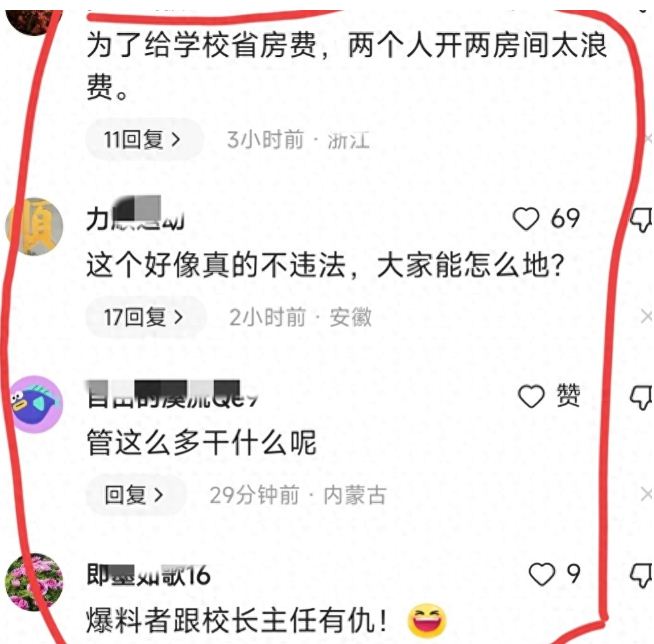Dislike the '爆料者跟校长主任有仇' comment
The image size is (654, 644).
[641, 576]
